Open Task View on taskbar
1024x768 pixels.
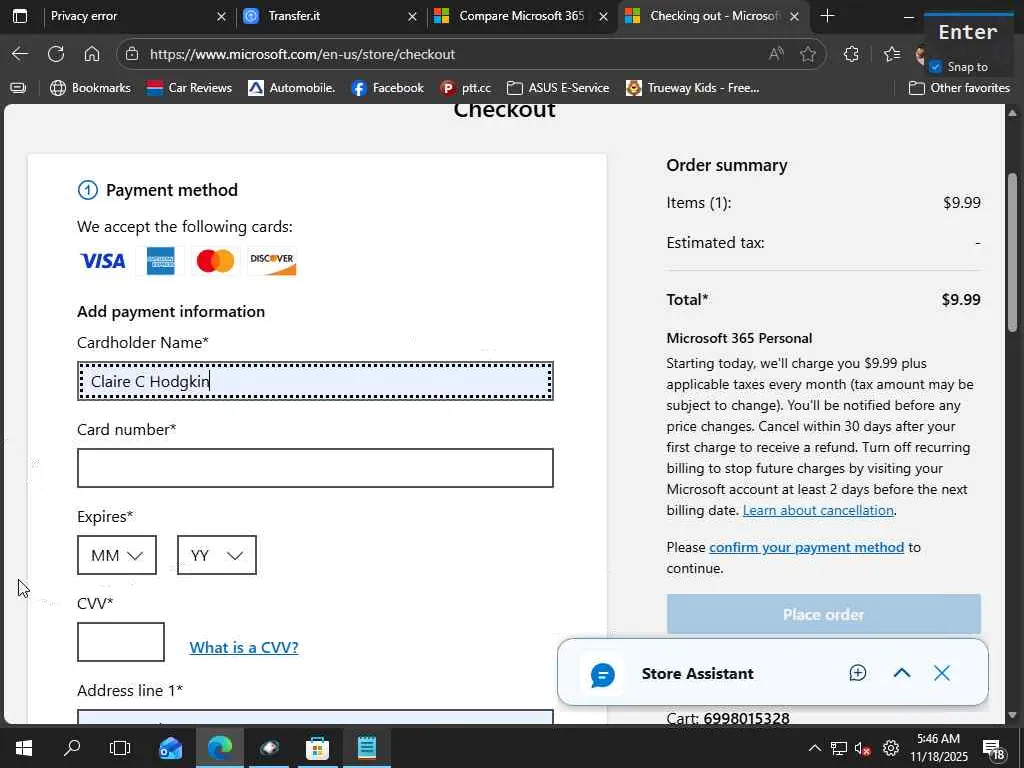click(x=120, y=748)
